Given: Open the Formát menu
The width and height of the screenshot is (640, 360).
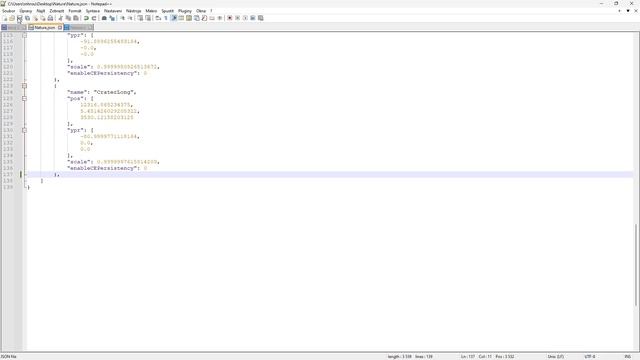Looking at the screenshot, I should (x=75, y=11).
